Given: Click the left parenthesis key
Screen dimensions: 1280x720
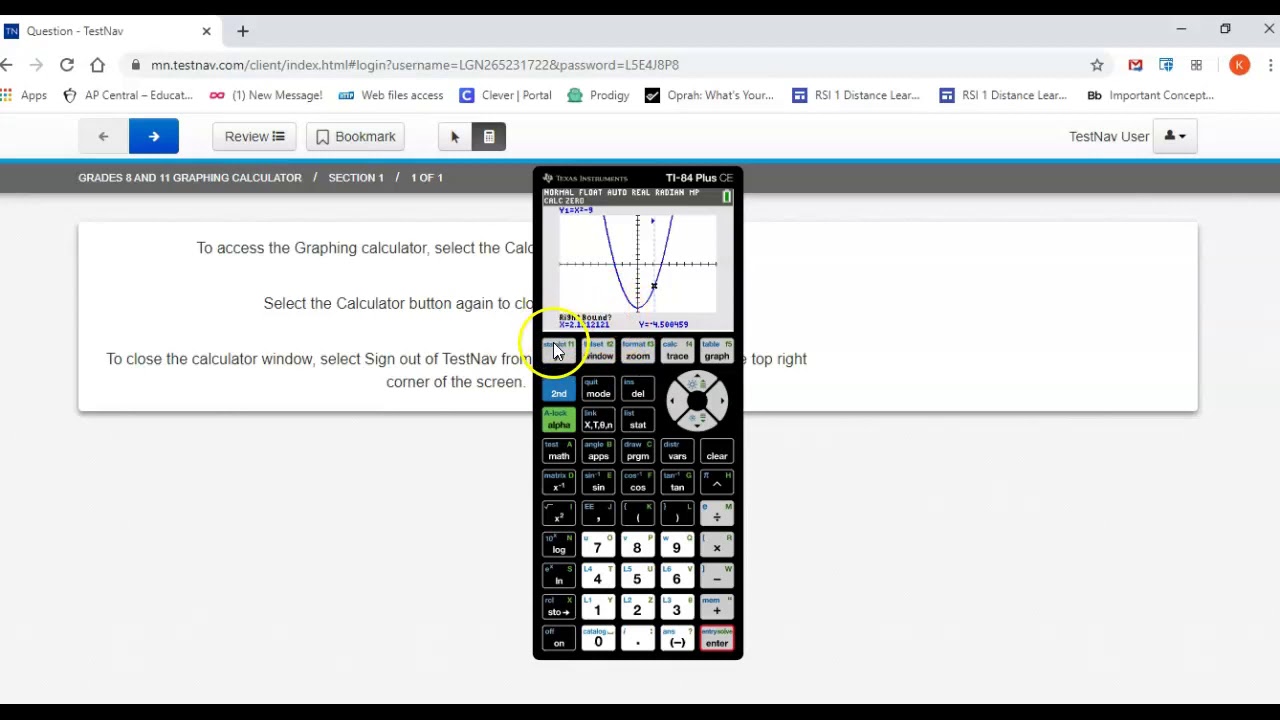Looking at the screenshot, I should click(638, 513).
